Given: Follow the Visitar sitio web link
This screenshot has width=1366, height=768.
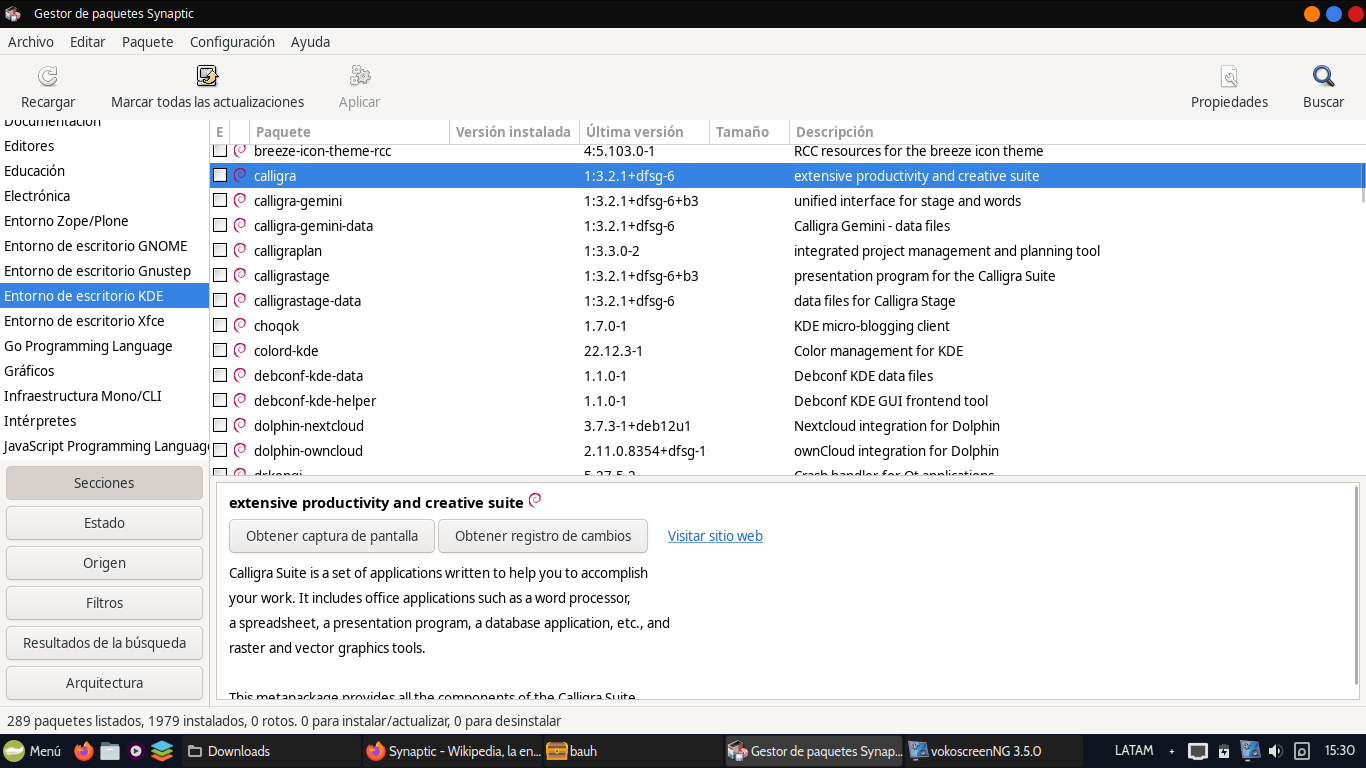Looking at the screenshot, I should pos(715,536).
